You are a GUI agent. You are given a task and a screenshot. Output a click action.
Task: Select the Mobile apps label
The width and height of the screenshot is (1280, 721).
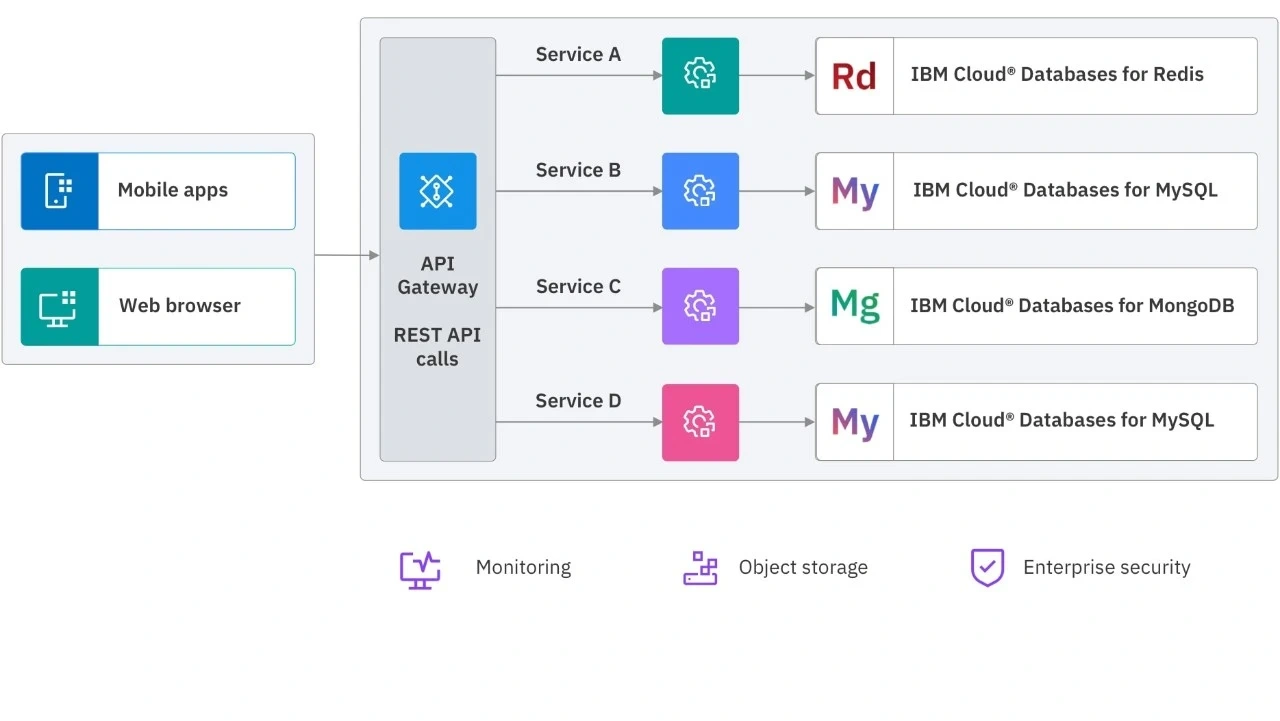pos(172,190)
